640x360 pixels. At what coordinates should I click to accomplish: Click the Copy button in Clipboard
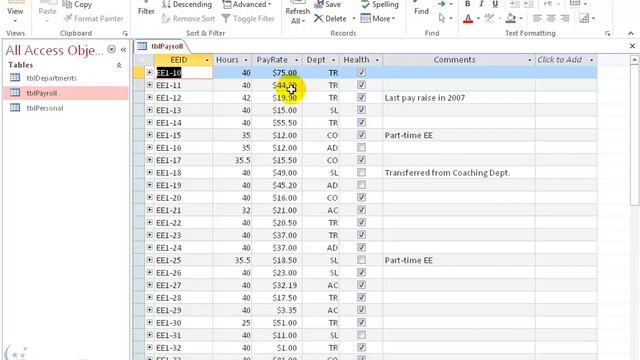pyautogui.click(x=77, y=5)
